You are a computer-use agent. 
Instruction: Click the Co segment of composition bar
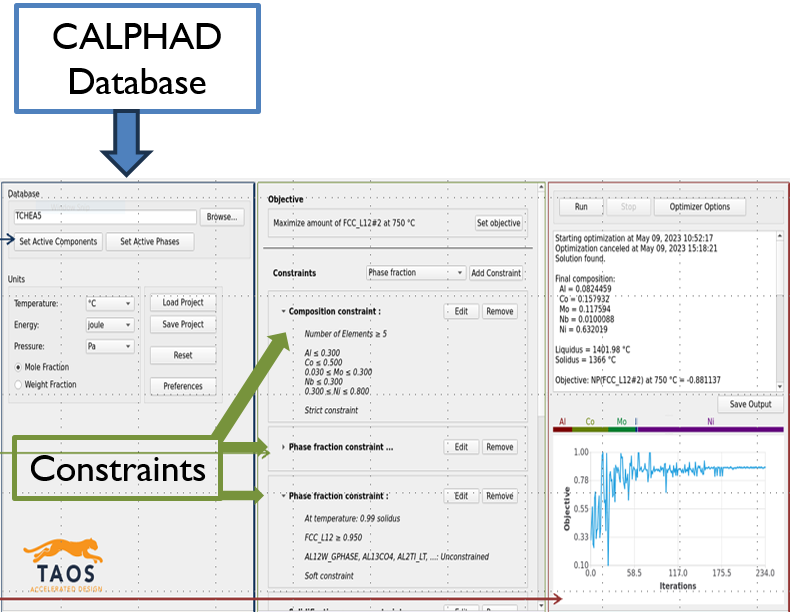590,430
